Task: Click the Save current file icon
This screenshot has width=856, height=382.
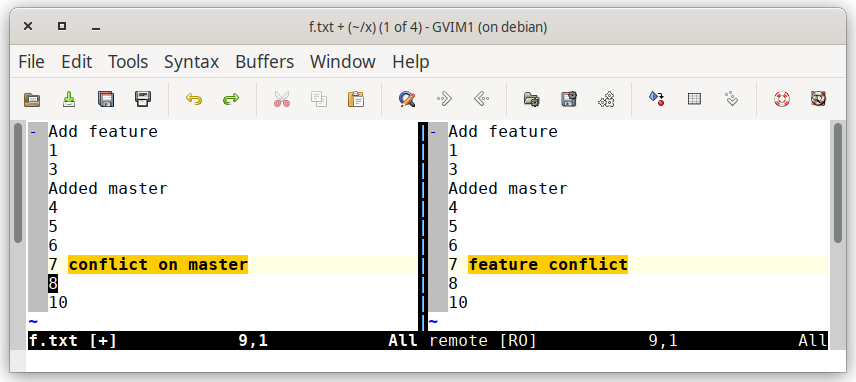Action: (x=68, y=99)
